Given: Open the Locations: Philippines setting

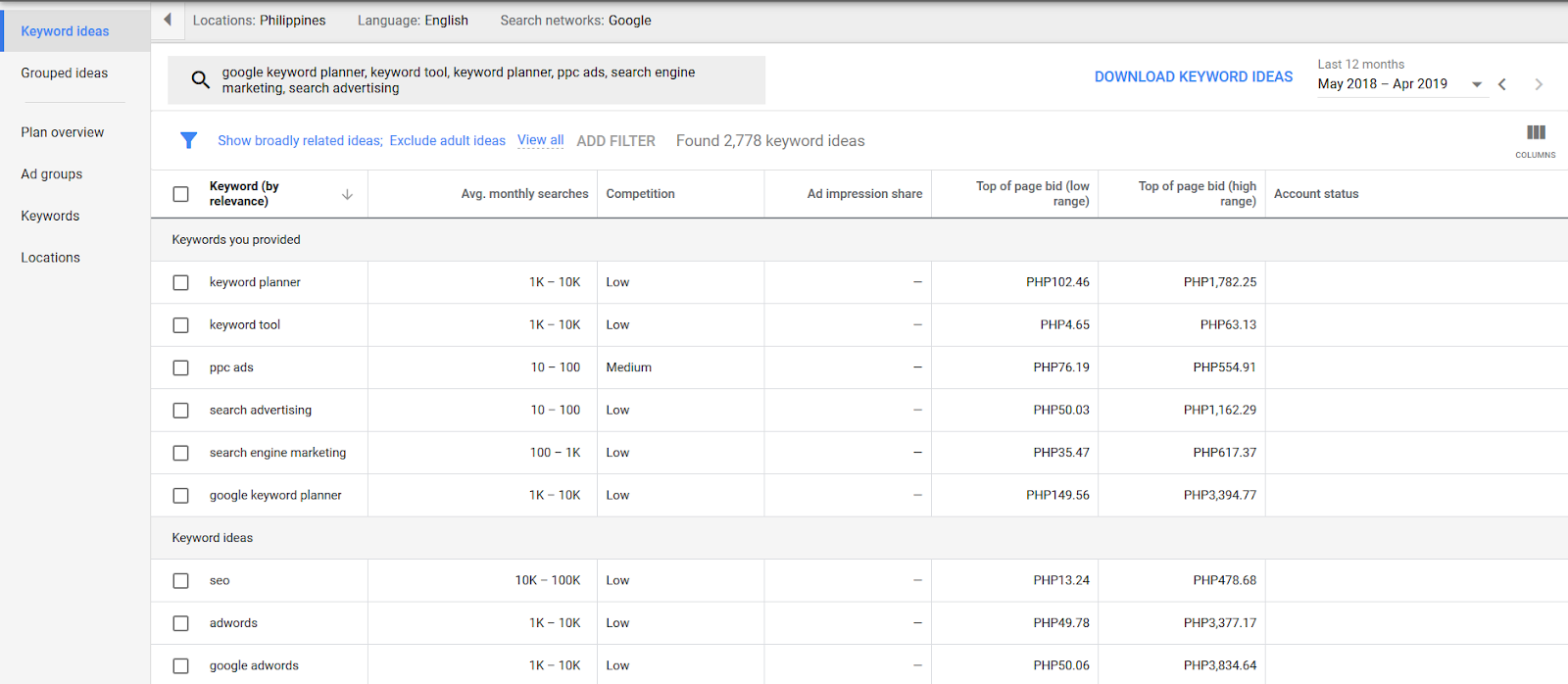Looking at the screenshot, I should click(x=259, y=20).
